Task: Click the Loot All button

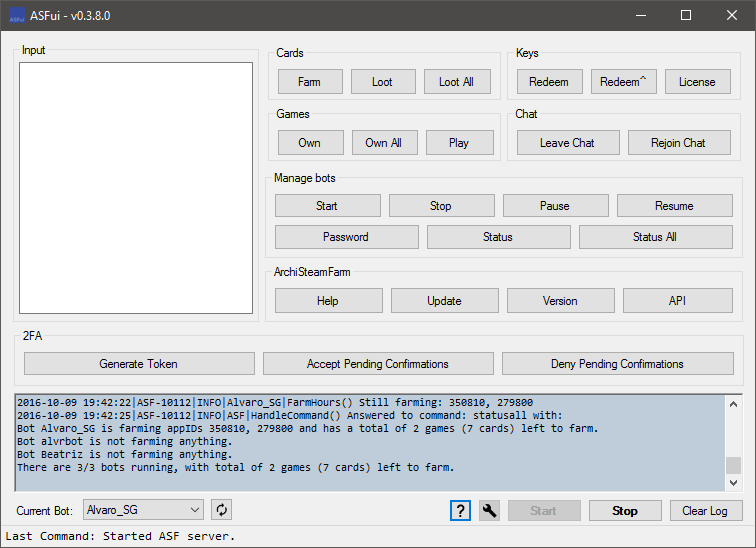Action: click(x=457, y=81)
